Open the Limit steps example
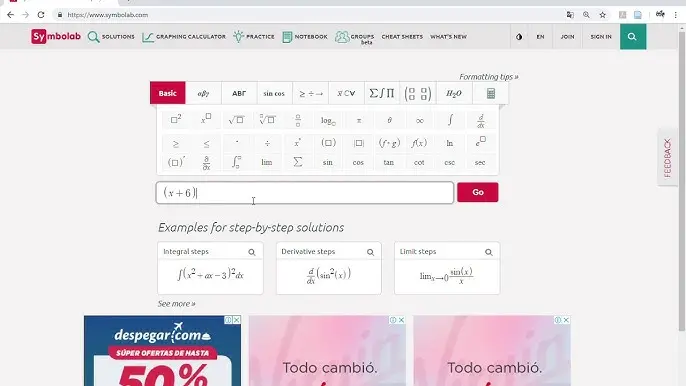 click(447, 268)
